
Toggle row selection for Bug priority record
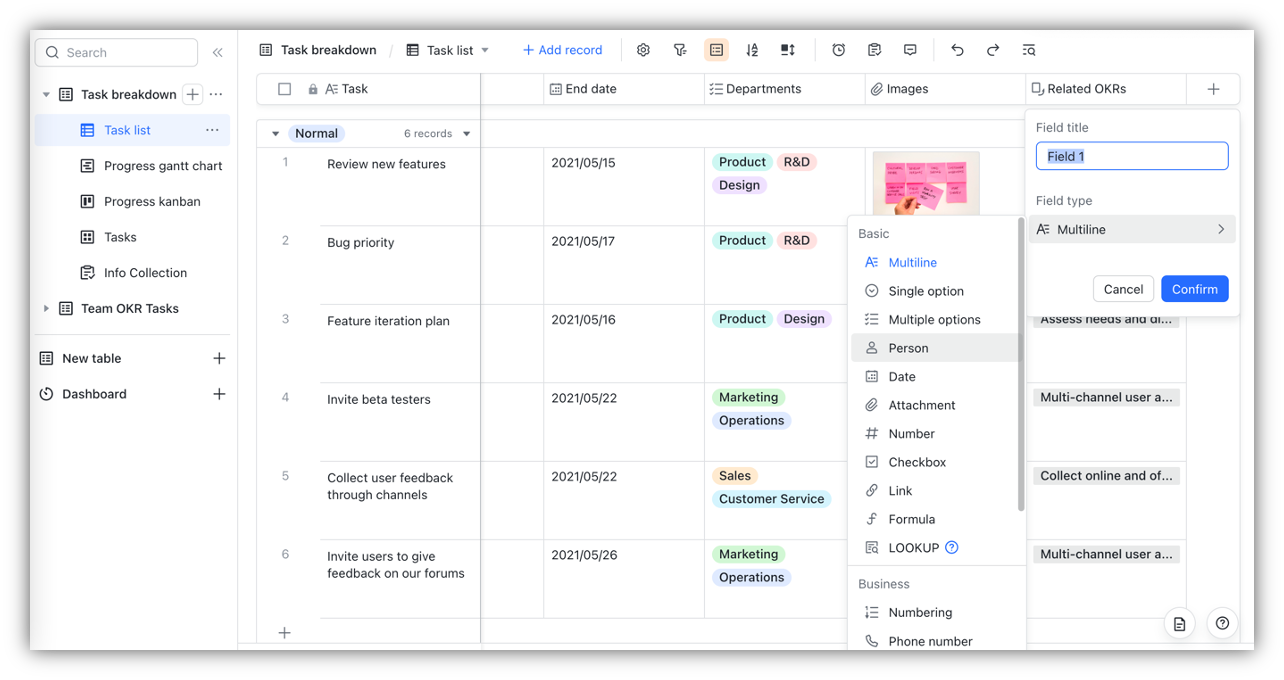[x=285, y=242]
